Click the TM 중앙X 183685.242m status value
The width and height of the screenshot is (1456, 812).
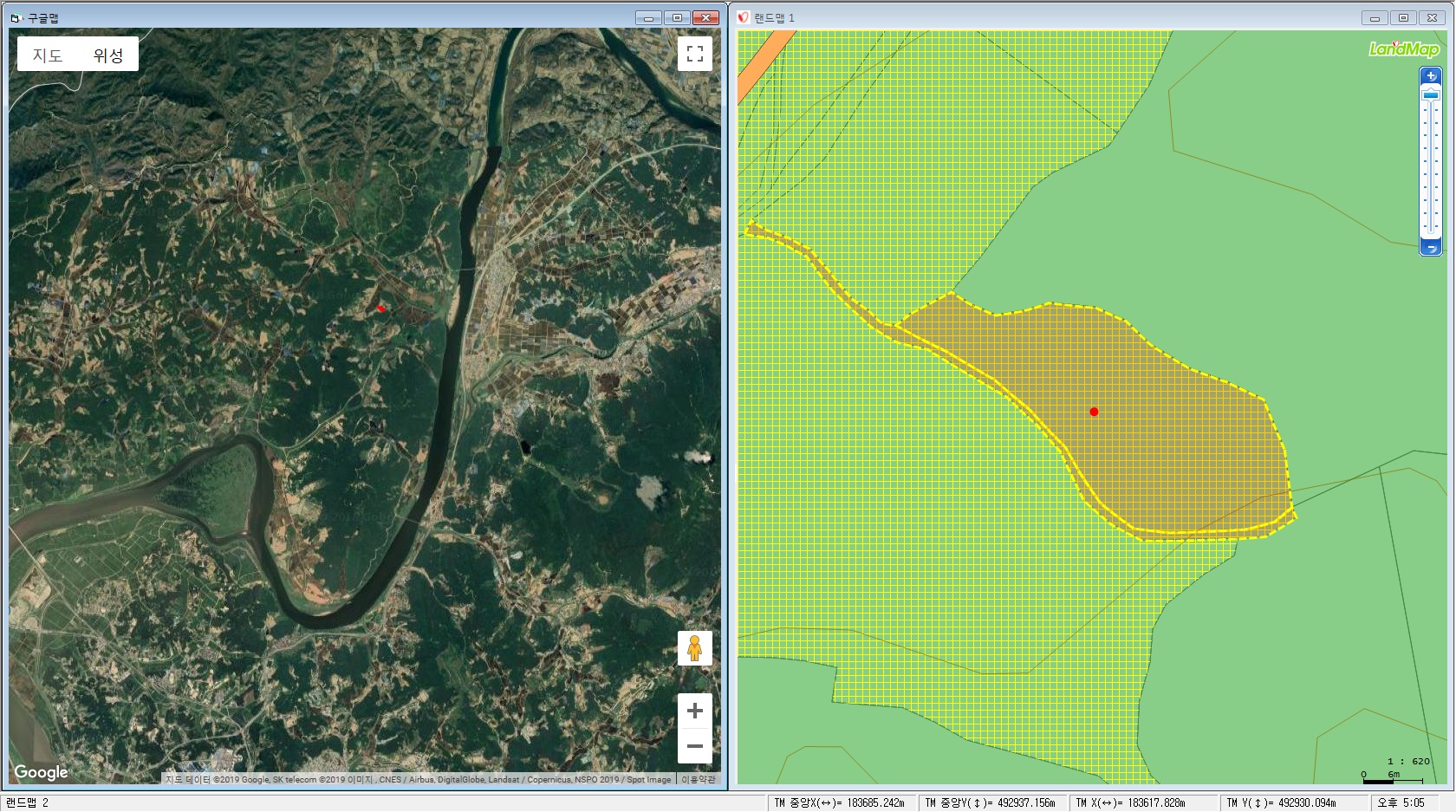(839, 803)
